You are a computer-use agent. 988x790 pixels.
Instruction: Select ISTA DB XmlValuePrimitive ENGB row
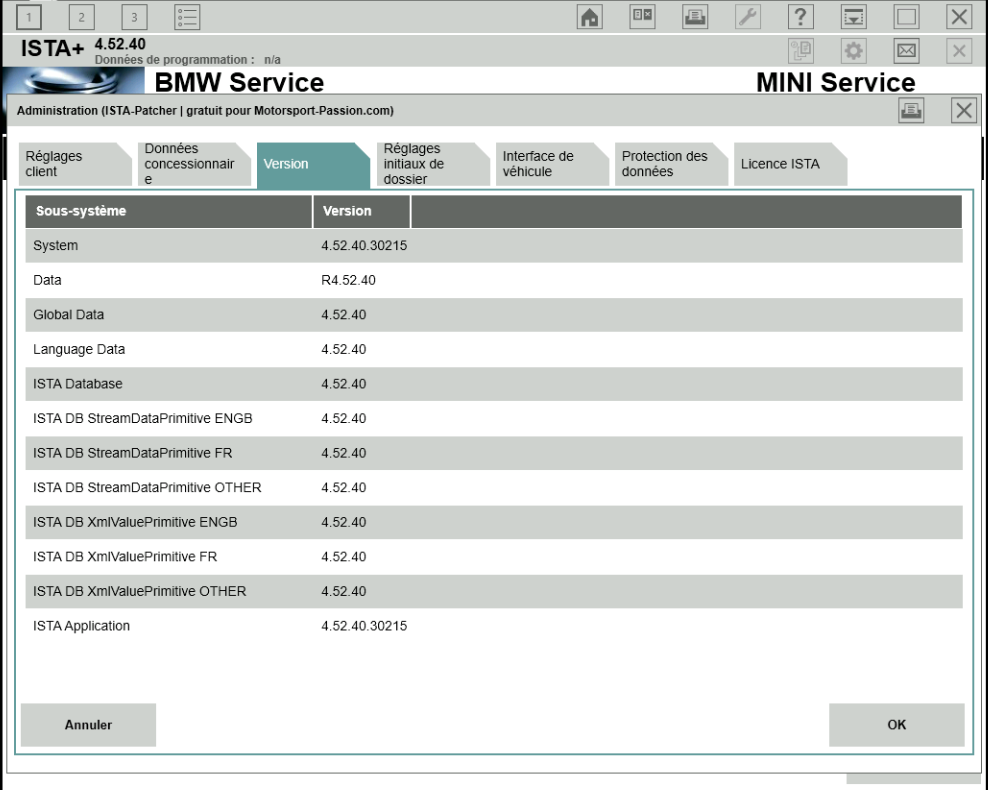pyautogui.click(x=494, y=522)
